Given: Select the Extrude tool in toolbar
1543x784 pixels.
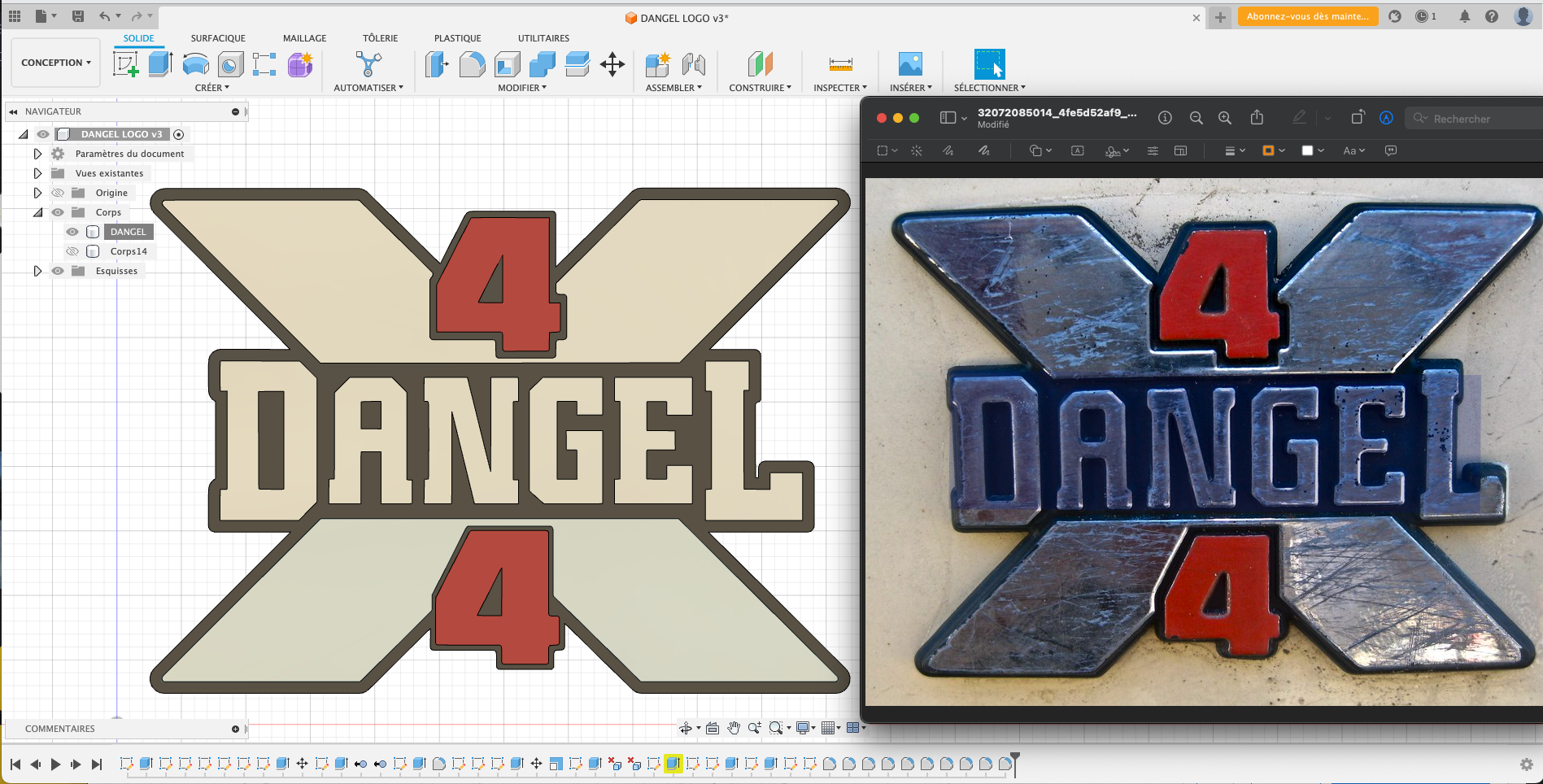Looking at the screenshot, I should (160, 64).
